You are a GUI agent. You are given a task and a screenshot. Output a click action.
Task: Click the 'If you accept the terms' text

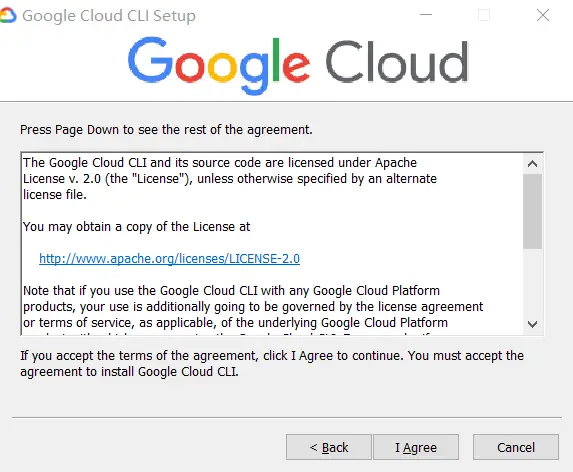point(272,363)
